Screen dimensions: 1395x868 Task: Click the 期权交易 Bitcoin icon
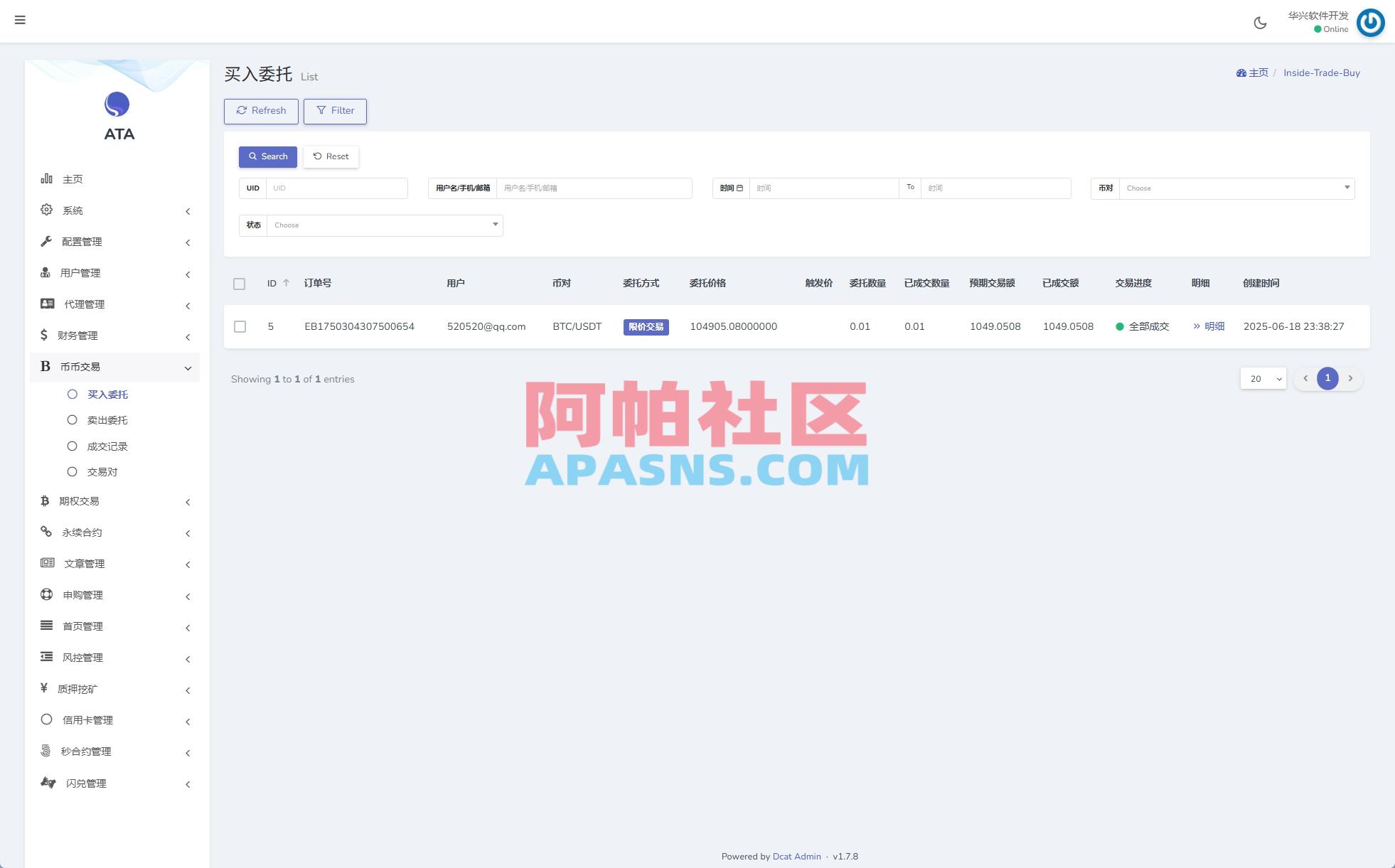46,501
